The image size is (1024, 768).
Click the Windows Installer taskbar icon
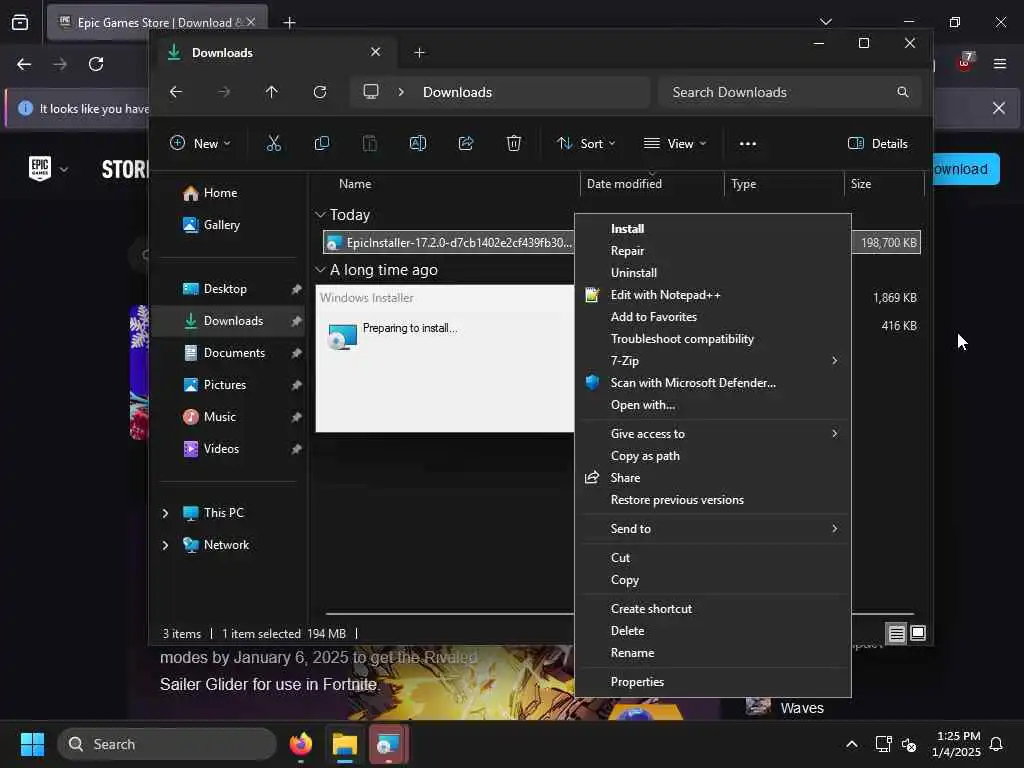tap(389, 744)
